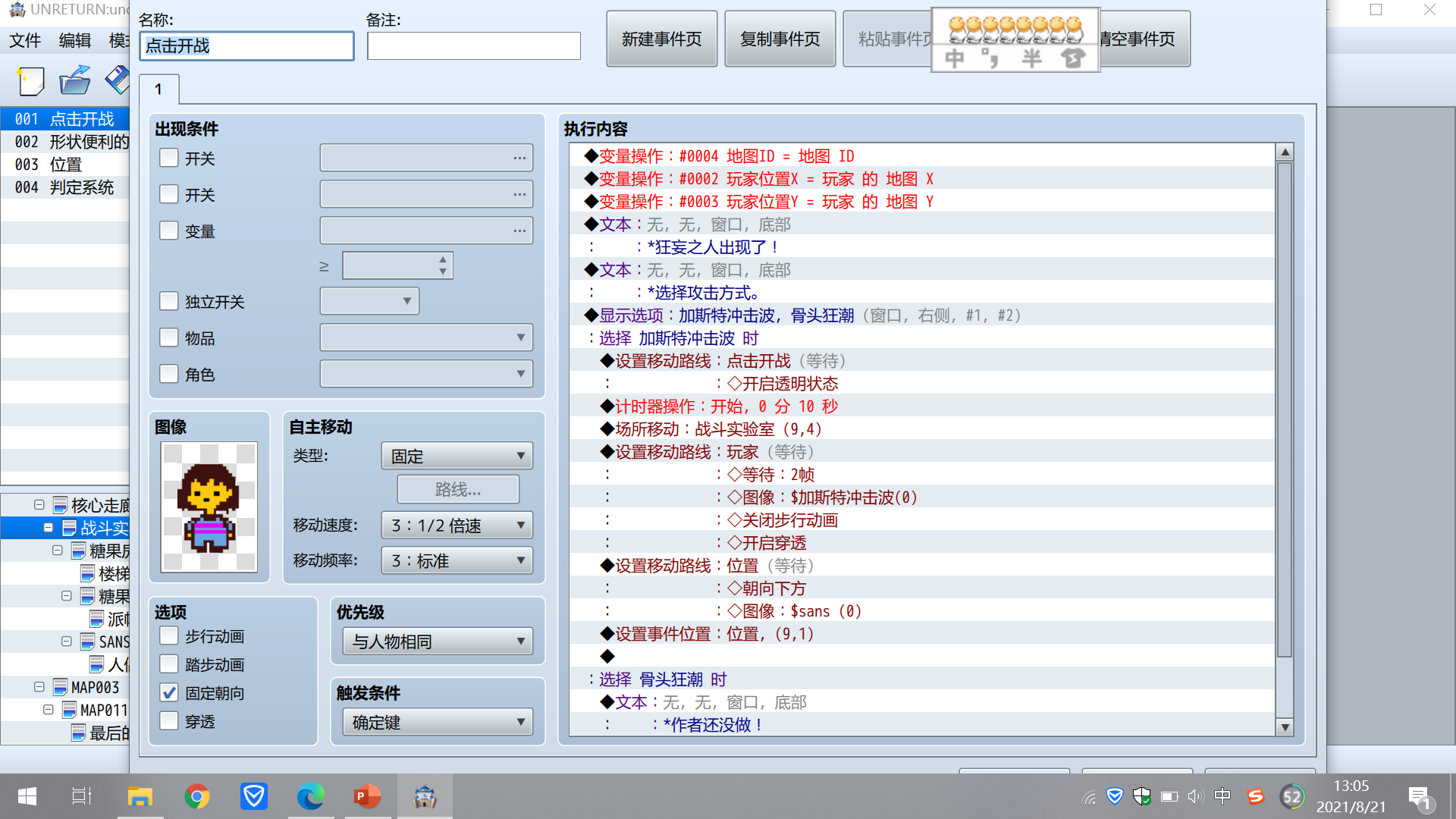
Task: Open the 移动频率 dropdown
Action: tap(457, 560)
